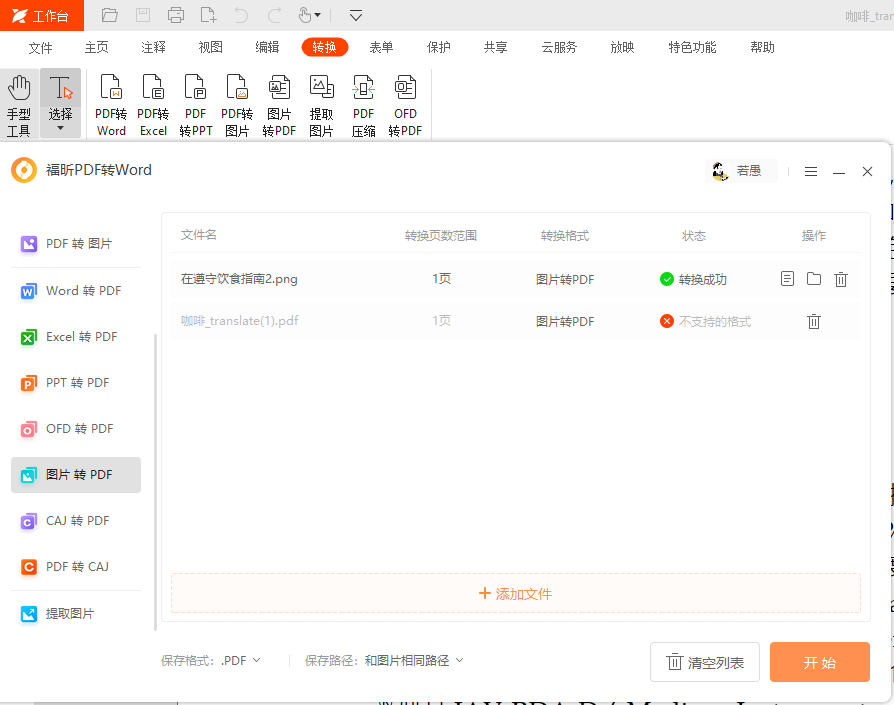Select OFD转PDF in the toolbar
The image size is (894, 705).
405,103
